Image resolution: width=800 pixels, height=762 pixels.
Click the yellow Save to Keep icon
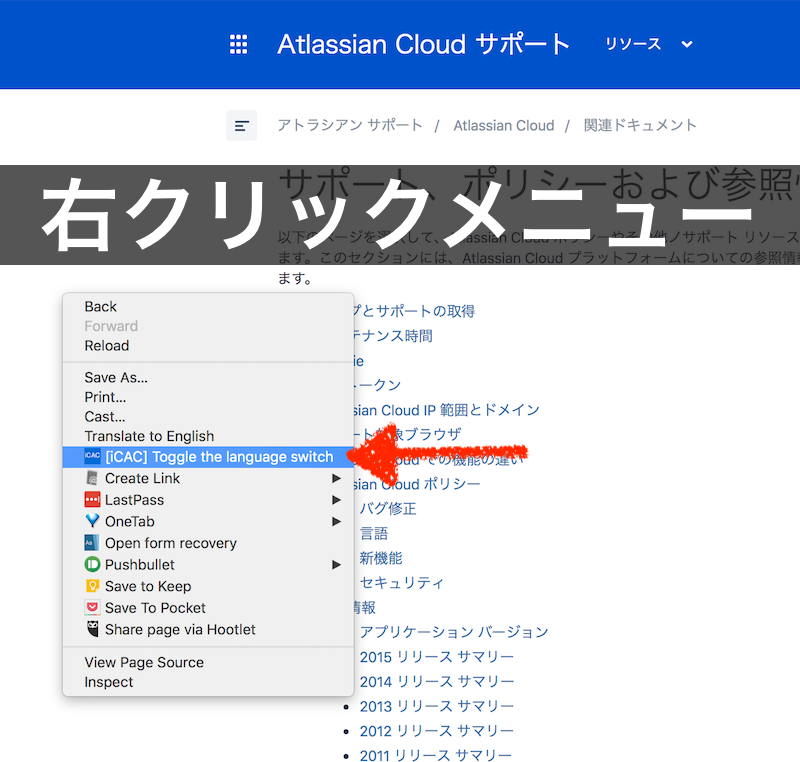tap(92, 586)
